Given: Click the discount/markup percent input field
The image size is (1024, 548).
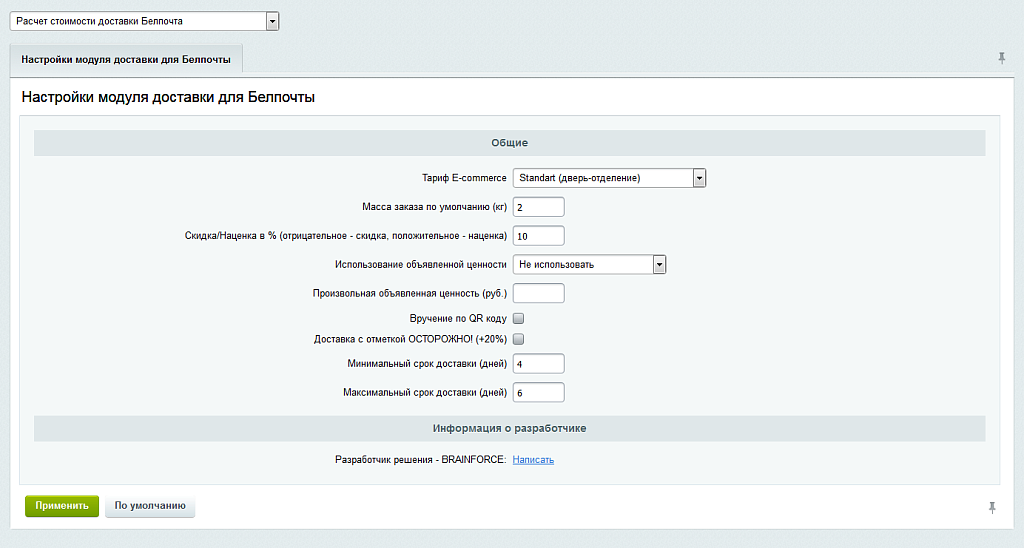Looking at the screenshot, I should (538, 236).
